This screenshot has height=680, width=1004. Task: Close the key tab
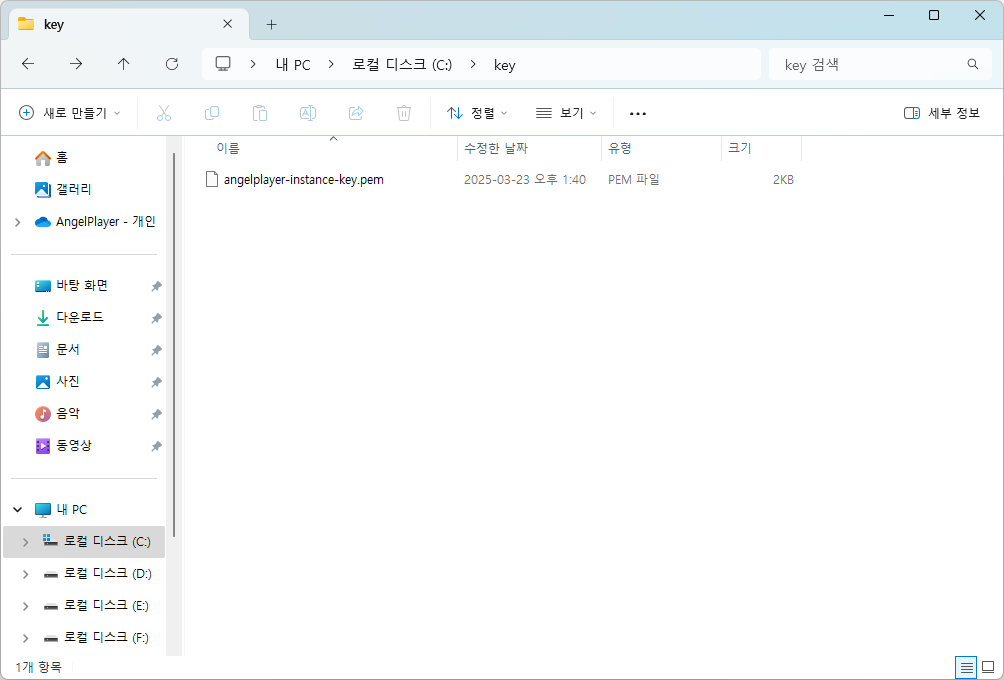(227, 24)
